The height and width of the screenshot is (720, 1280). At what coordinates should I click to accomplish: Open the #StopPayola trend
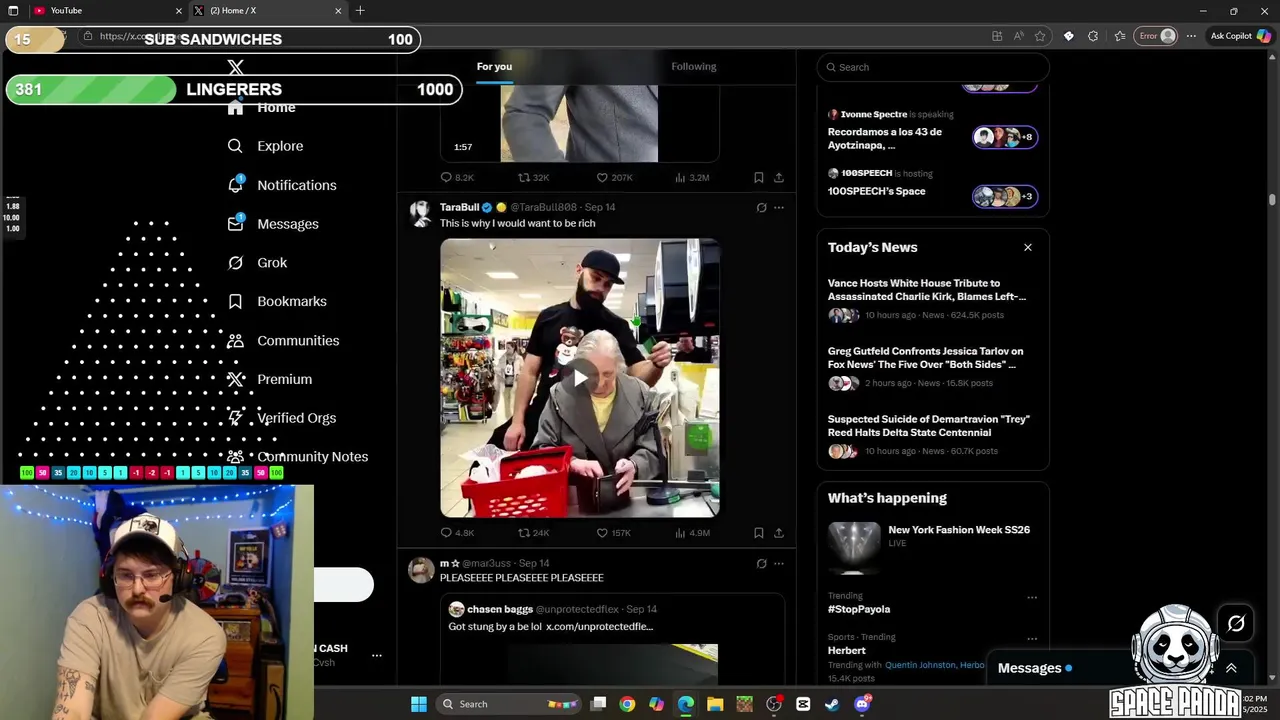coord(859,609)
